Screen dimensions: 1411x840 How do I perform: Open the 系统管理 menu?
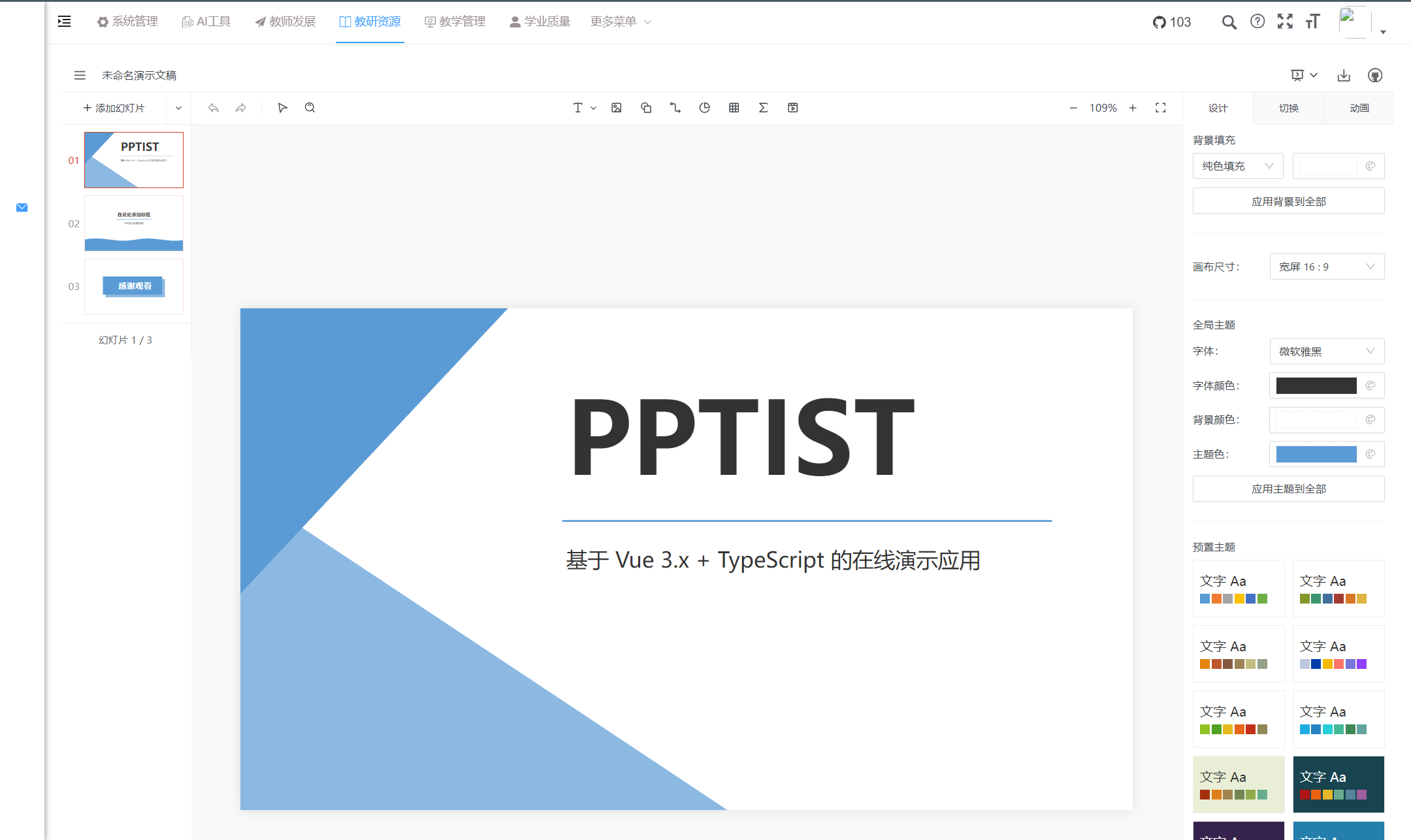(x=127, y=22)
